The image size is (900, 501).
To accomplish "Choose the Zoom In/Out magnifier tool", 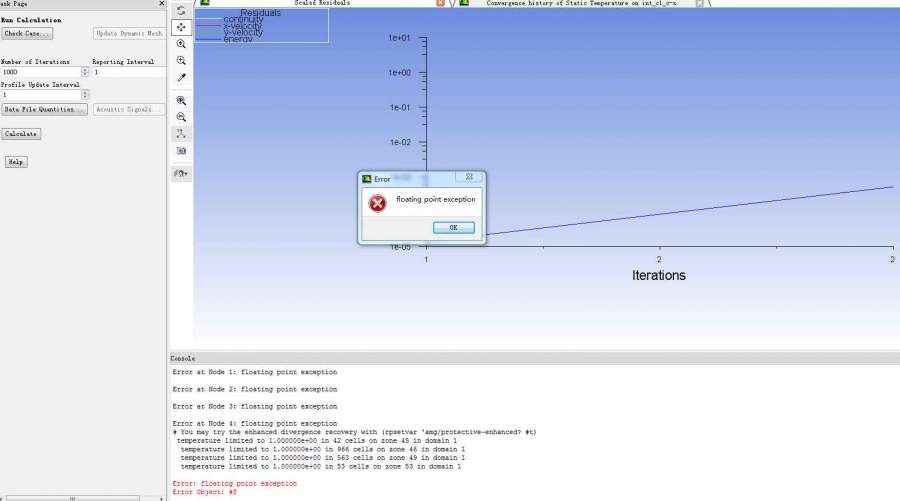I will click(x=181, y=44).
